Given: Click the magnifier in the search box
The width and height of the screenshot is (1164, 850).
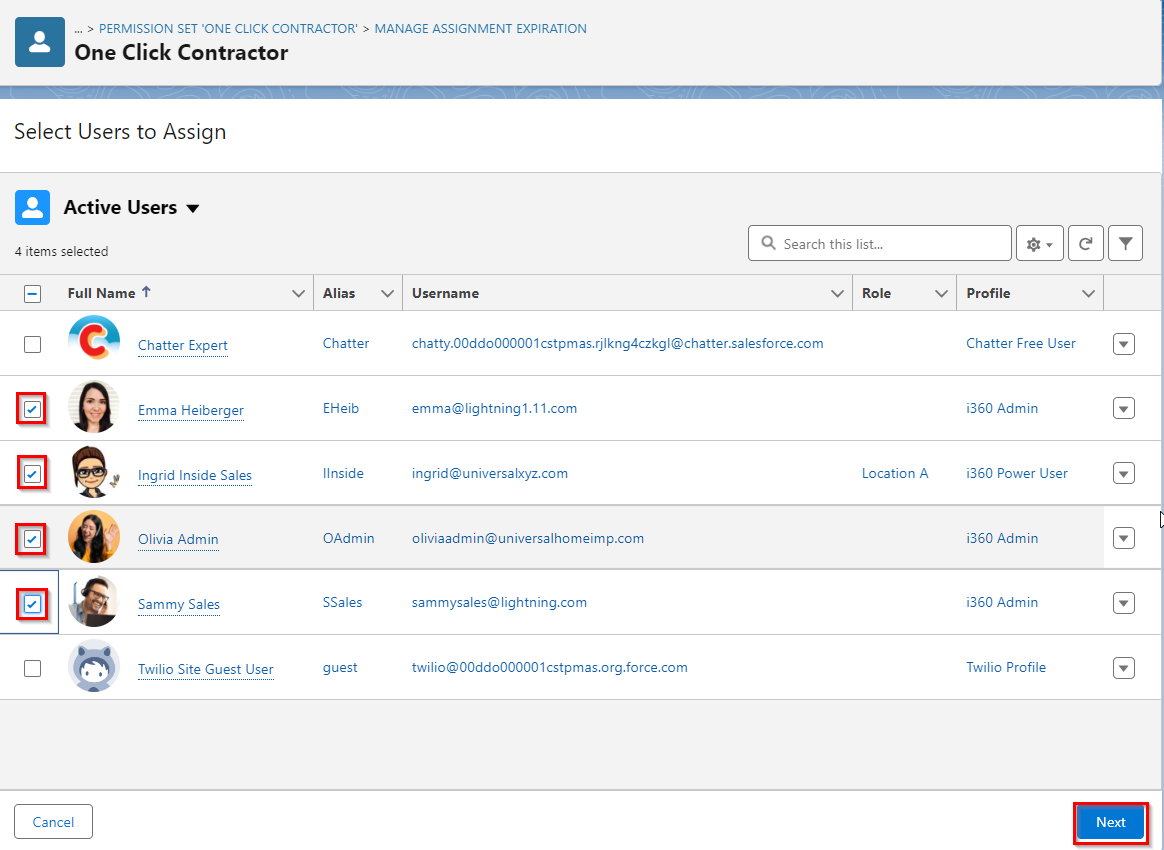Looking at the screenshot, I should click(x=767, y=243).
